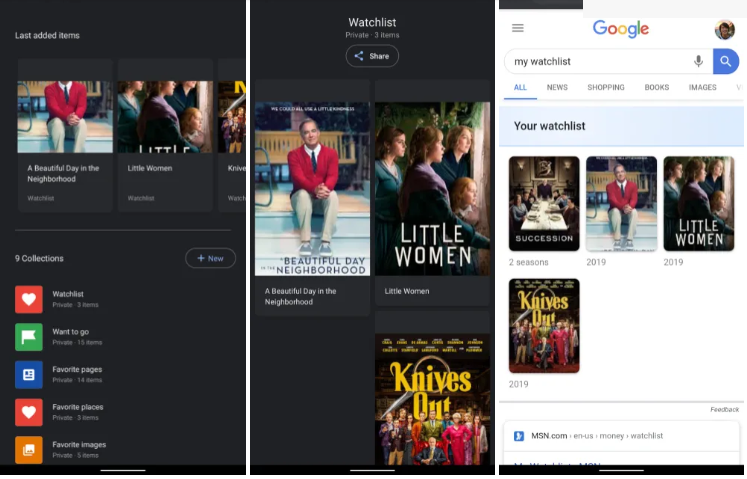Open Little Women card in Last added
The width and height of the screenshot is (747, 479).
(x=165, y=135)
